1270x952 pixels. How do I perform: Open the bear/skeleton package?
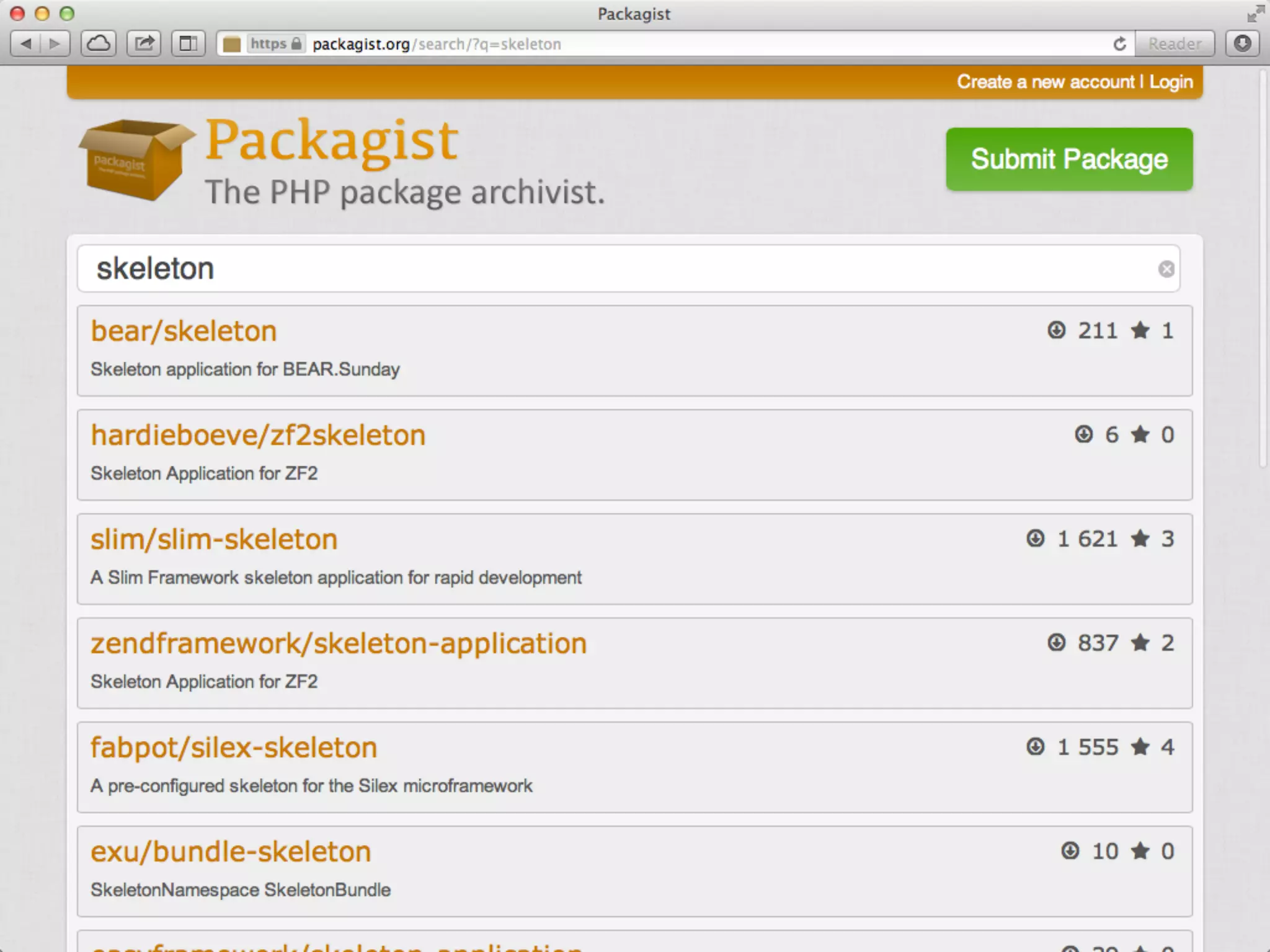[184, 331]
